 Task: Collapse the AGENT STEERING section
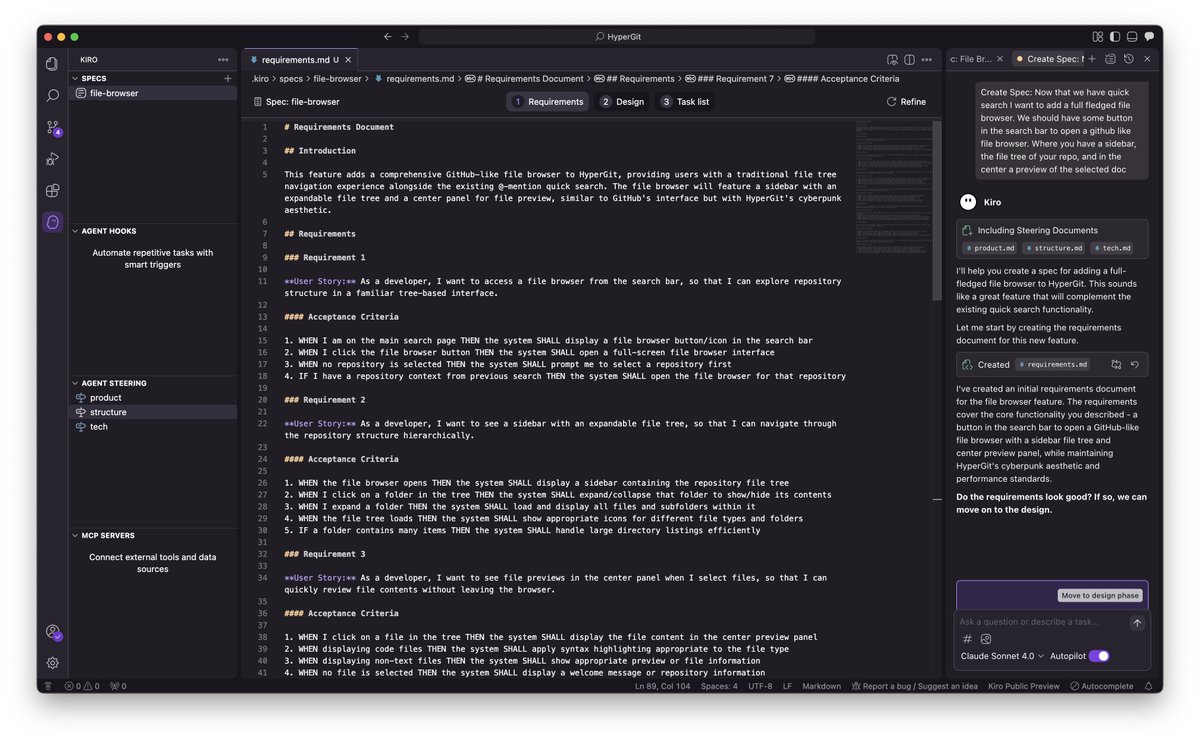tap(74, 383)
